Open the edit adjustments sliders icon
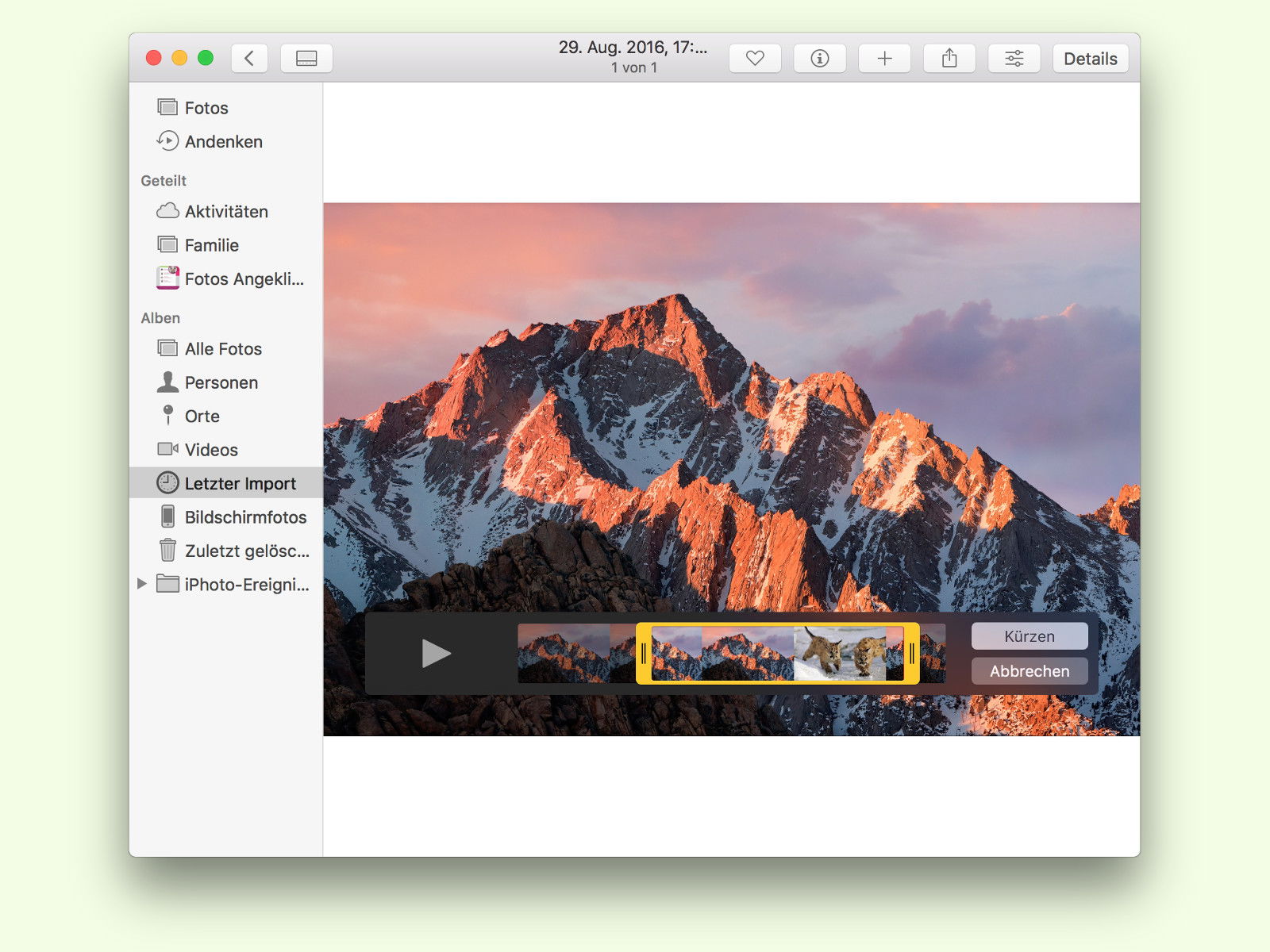 1014,58
